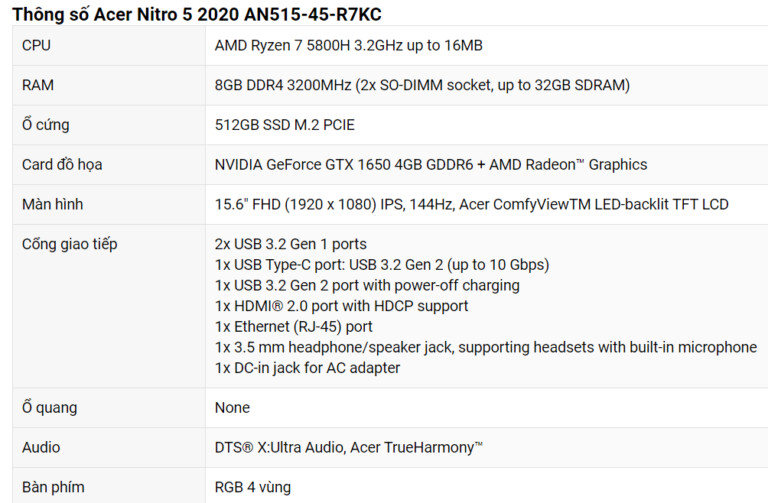Click the Card đồ họa label
Image resolution: width=768 pixels, height=503 pixels.
[62, 164]
